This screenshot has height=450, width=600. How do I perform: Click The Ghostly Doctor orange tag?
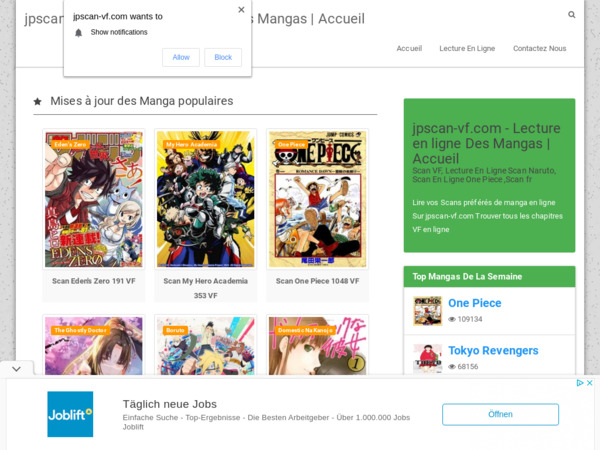pos(80,330)
